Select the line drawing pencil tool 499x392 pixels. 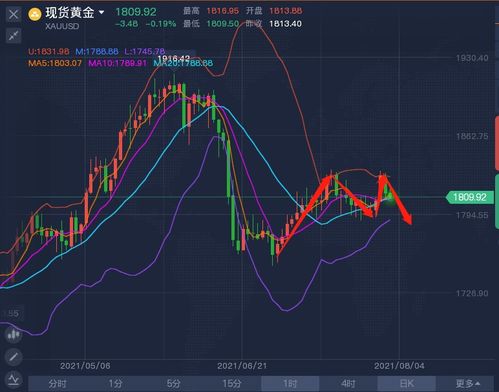pos(14,357)
